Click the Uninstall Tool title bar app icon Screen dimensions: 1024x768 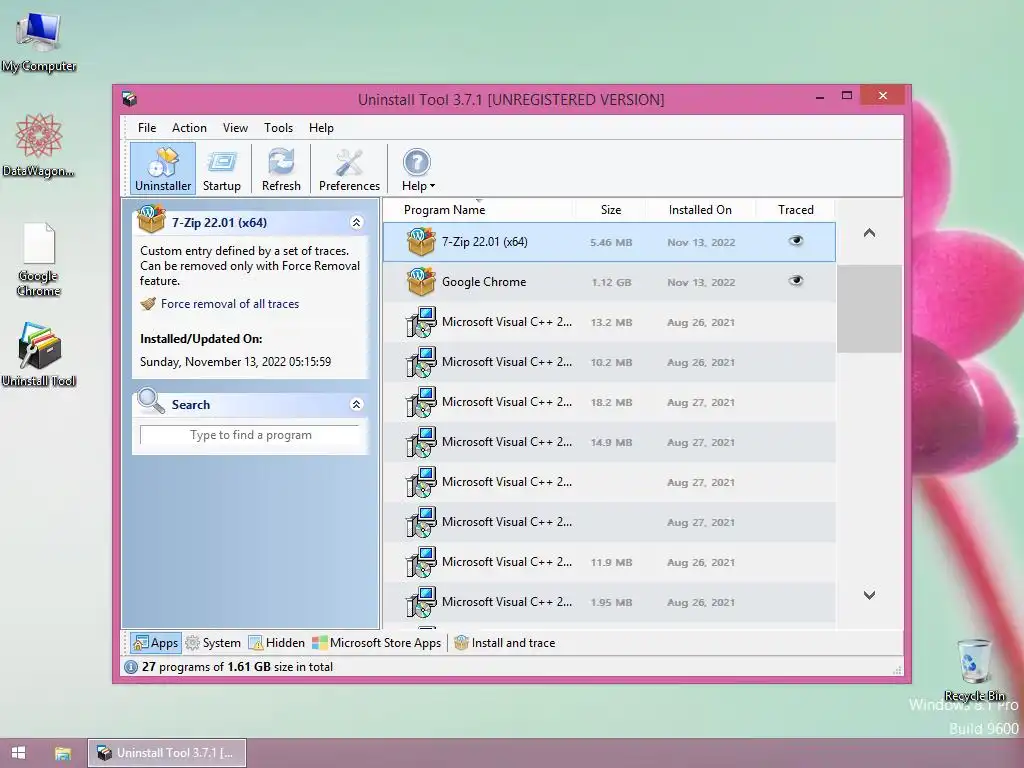[x=129, y=99]
